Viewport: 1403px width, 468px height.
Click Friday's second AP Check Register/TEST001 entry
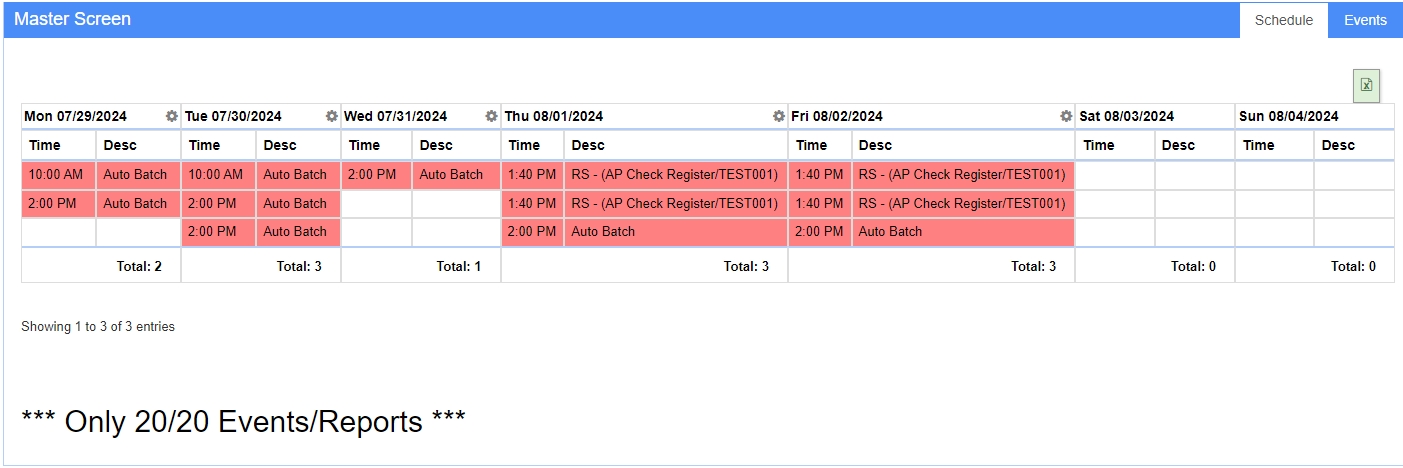932,204
